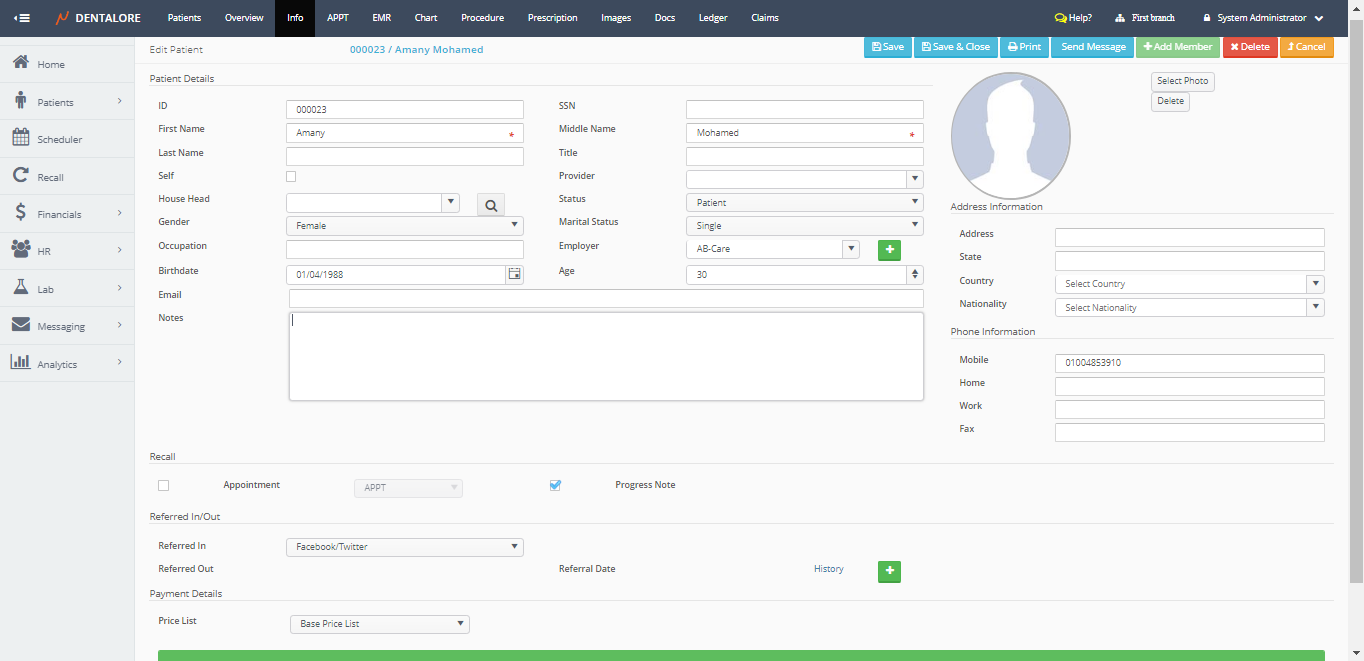
Task: Click the Select Photo button
Action: tap(1182, 81)
